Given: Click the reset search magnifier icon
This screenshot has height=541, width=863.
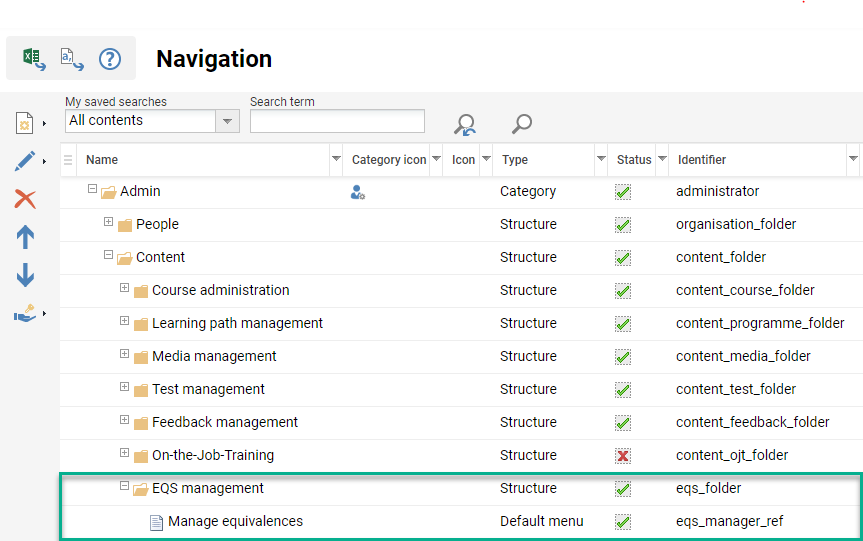Looking at the screenshot, I should coord(465,124).
